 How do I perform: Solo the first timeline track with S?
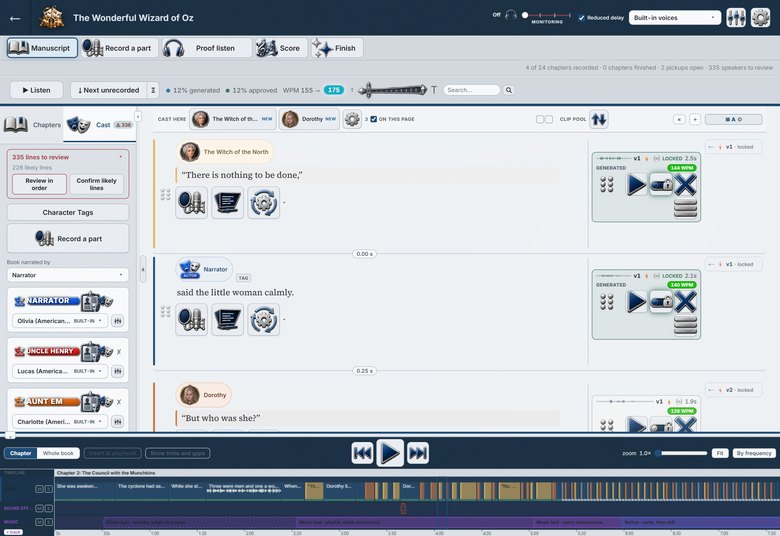[48, 489]
